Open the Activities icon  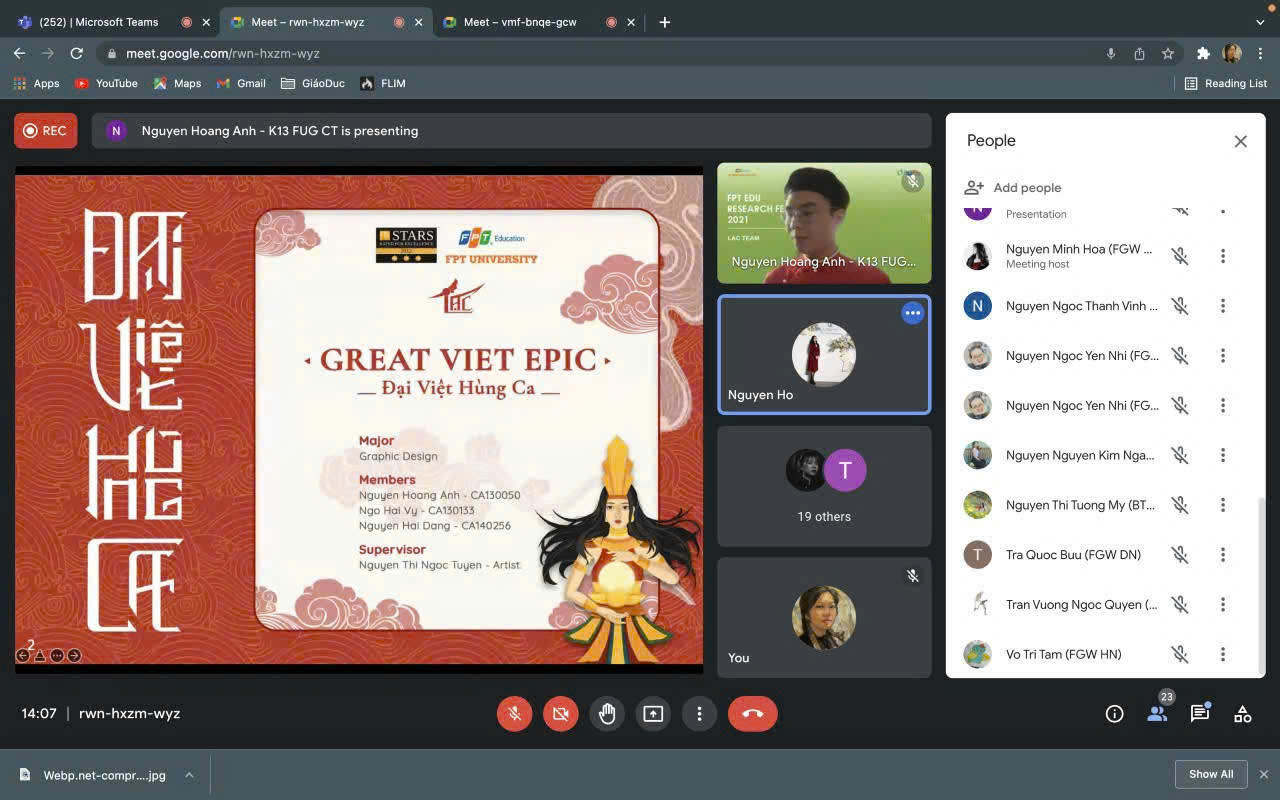[x=1243, y=714]
